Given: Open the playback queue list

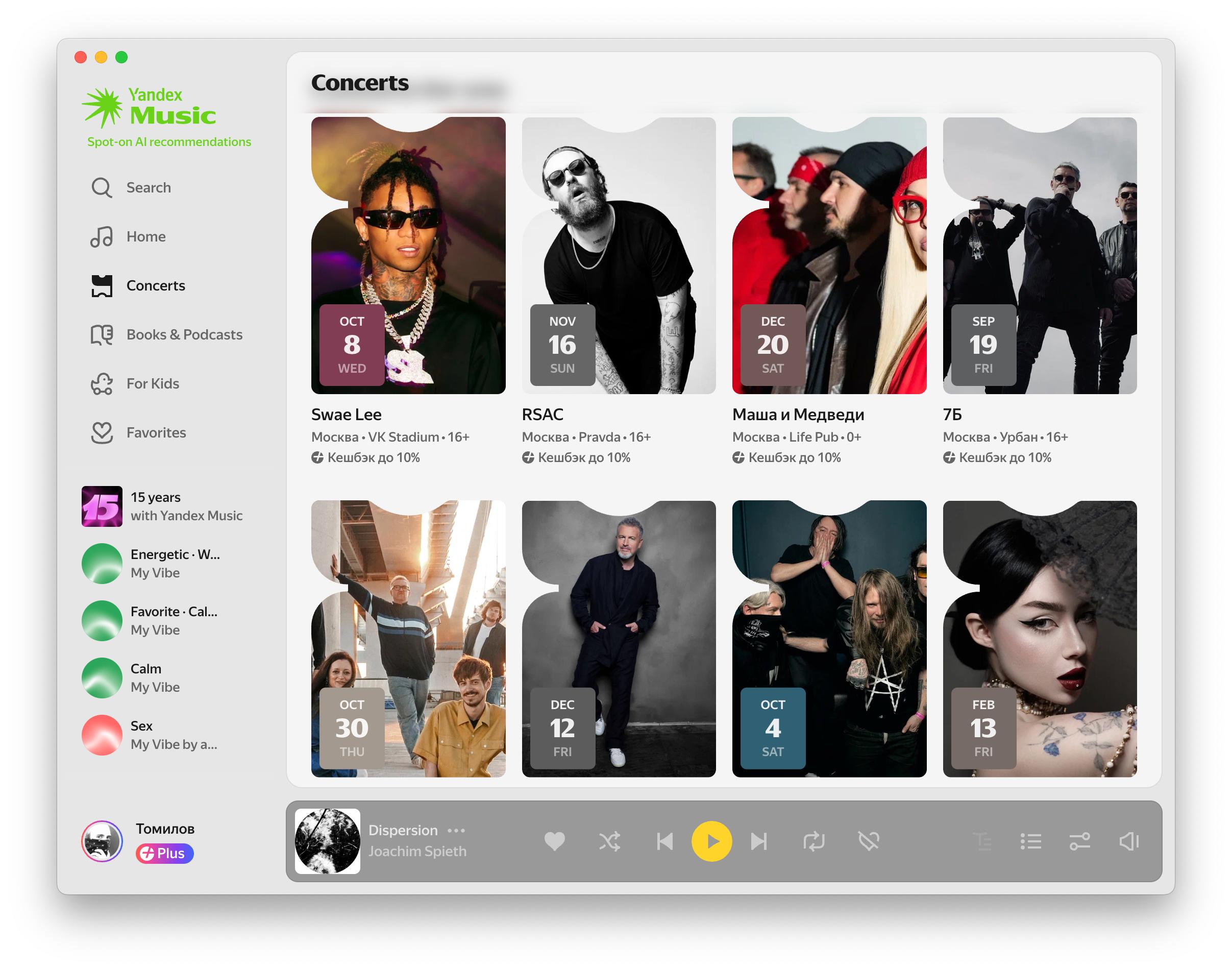Looking at the screenshot, I should (1030, 841).
